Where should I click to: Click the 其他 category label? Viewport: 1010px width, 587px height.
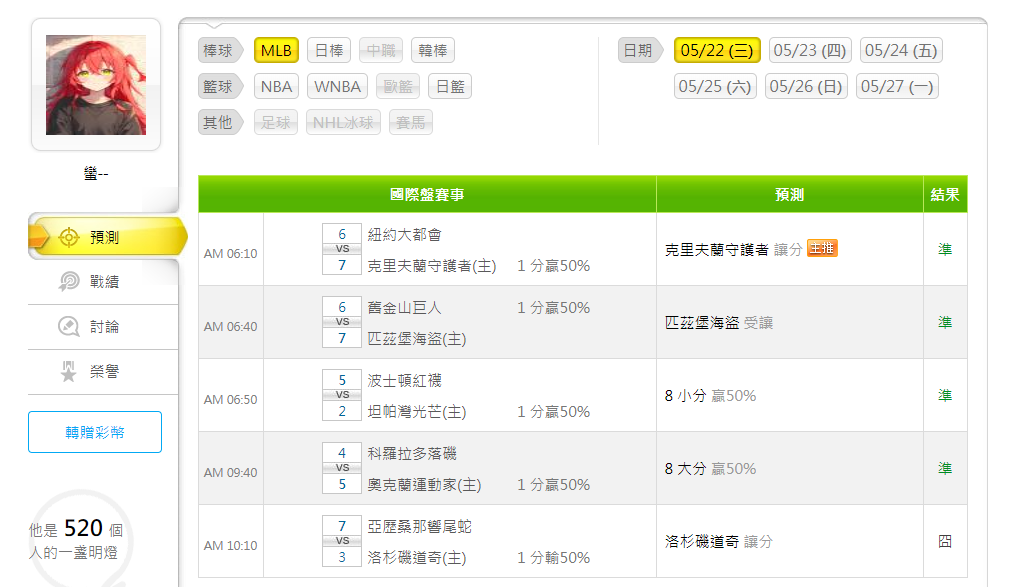(x=219, y=122)
